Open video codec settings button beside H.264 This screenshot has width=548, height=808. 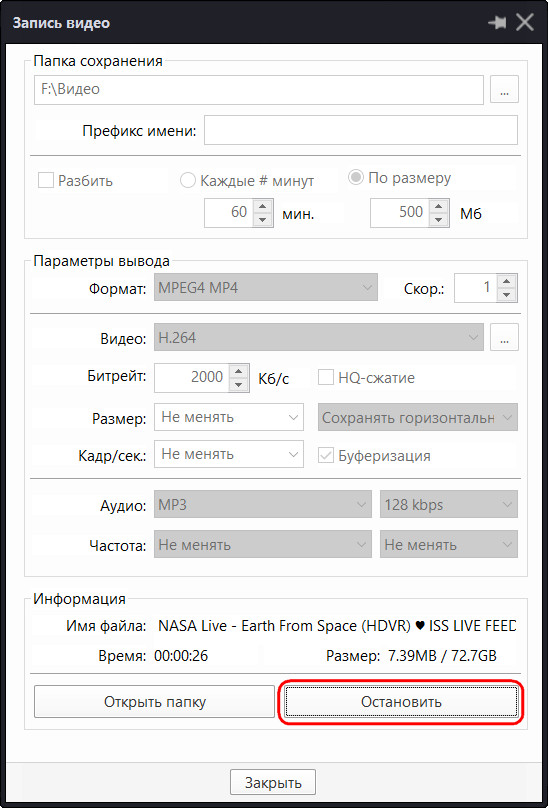(504, 338)
